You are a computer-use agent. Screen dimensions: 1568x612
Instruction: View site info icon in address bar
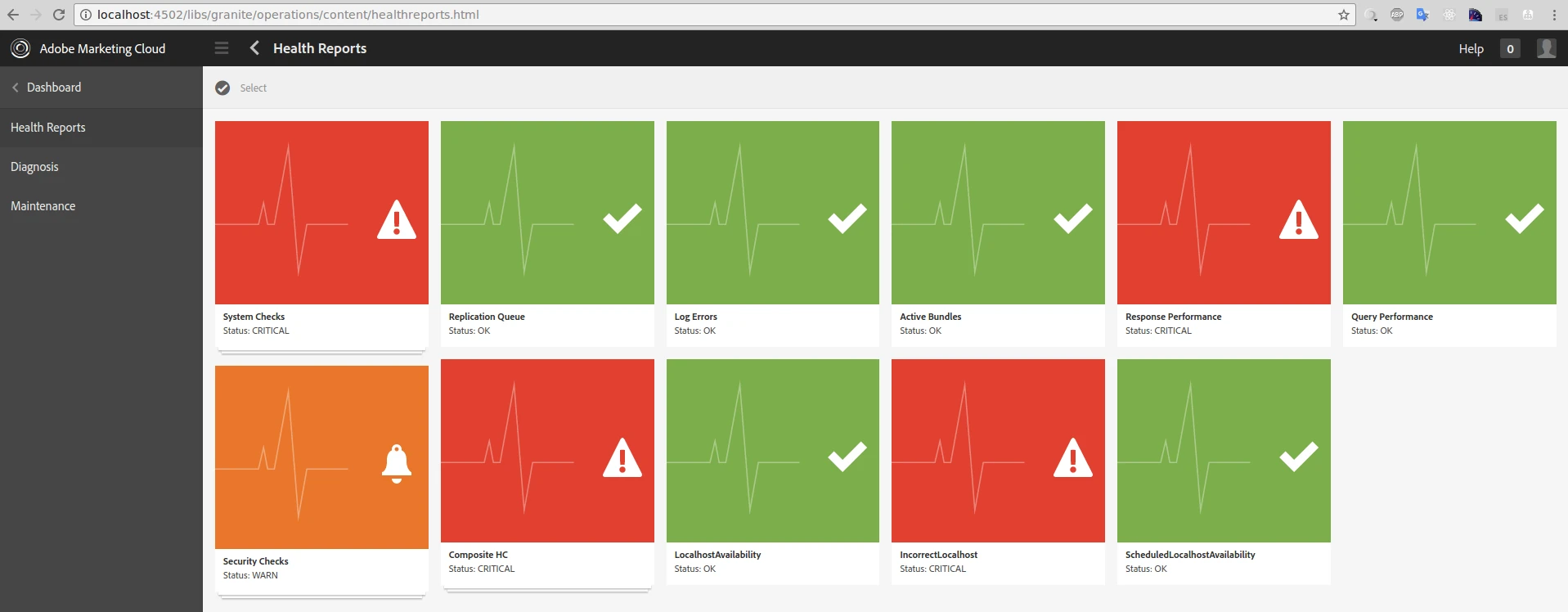(85, 15)
